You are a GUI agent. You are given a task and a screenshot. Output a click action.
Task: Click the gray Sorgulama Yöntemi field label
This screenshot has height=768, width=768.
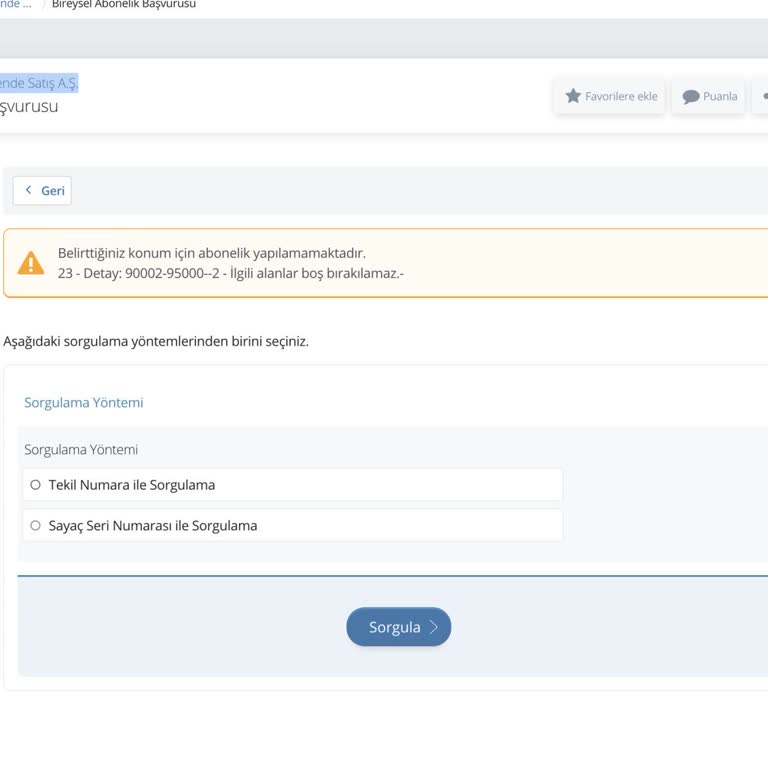[81, 450]
